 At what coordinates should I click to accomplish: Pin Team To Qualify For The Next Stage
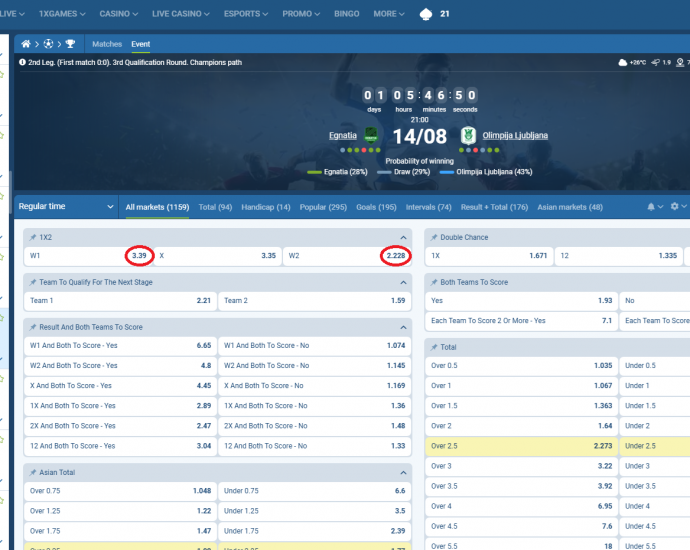point(33,282)
